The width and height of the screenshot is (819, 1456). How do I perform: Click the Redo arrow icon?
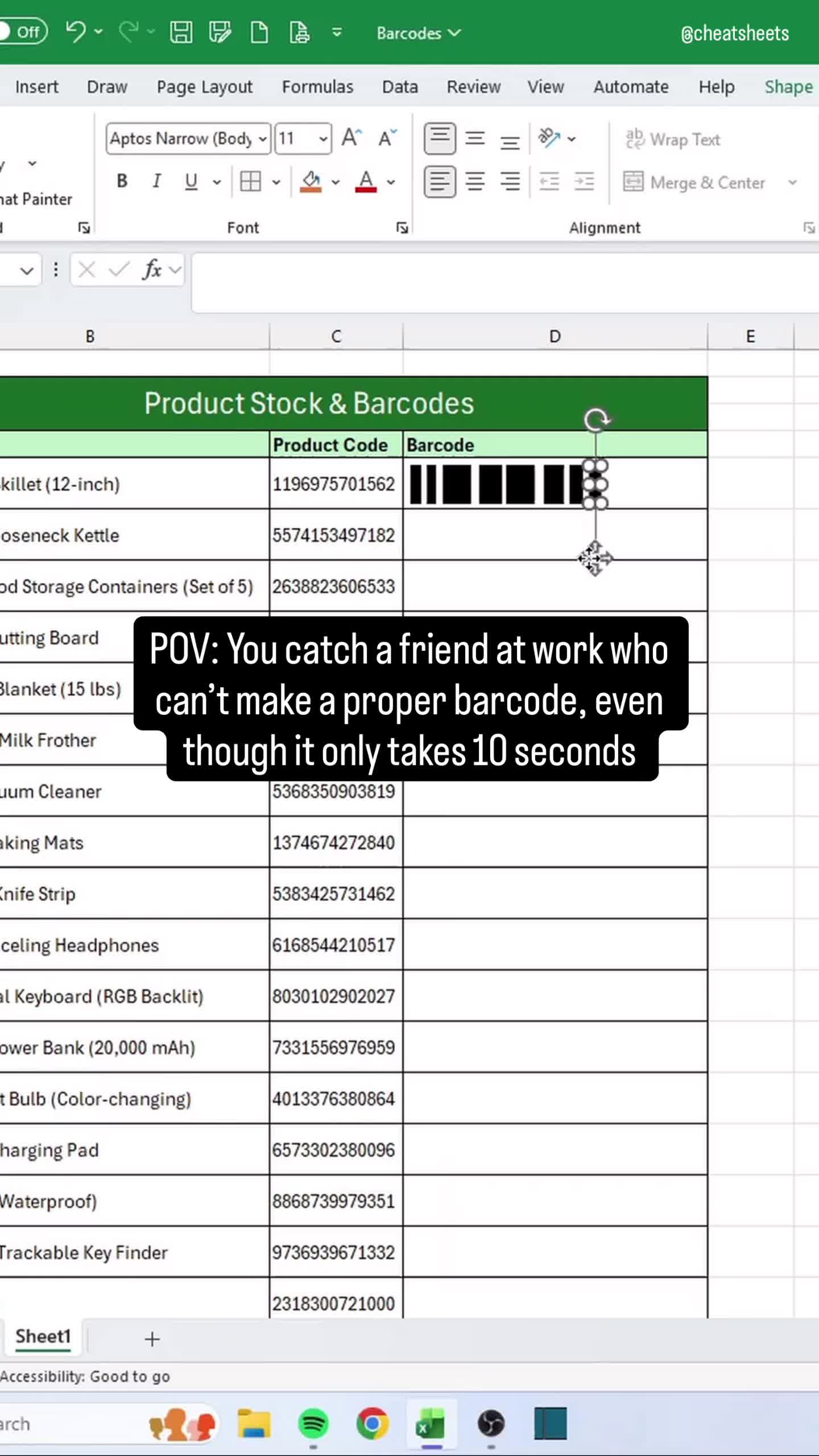coord(129,32)
